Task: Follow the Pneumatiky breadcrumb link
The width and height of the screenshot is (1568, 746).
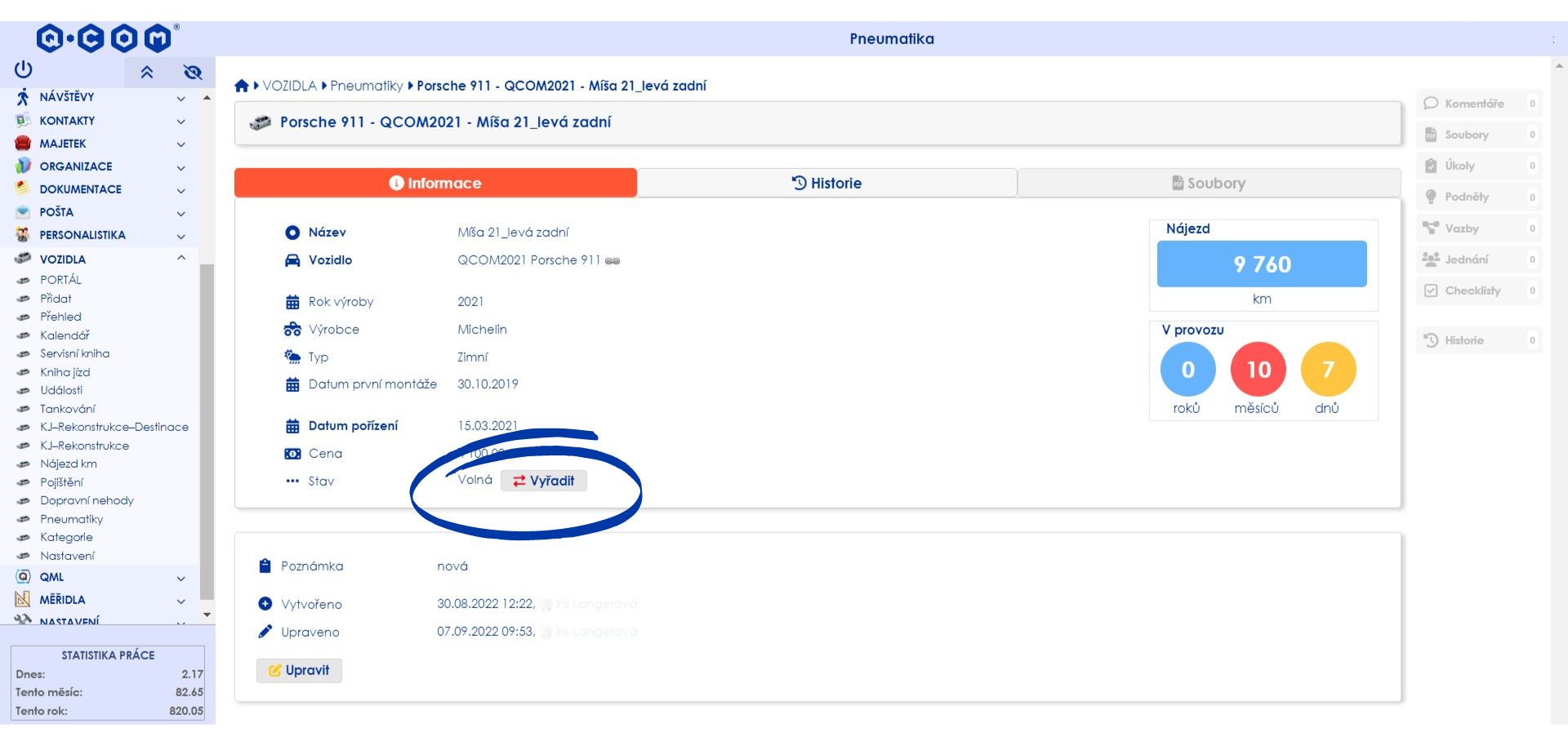Action: (367, 86)
